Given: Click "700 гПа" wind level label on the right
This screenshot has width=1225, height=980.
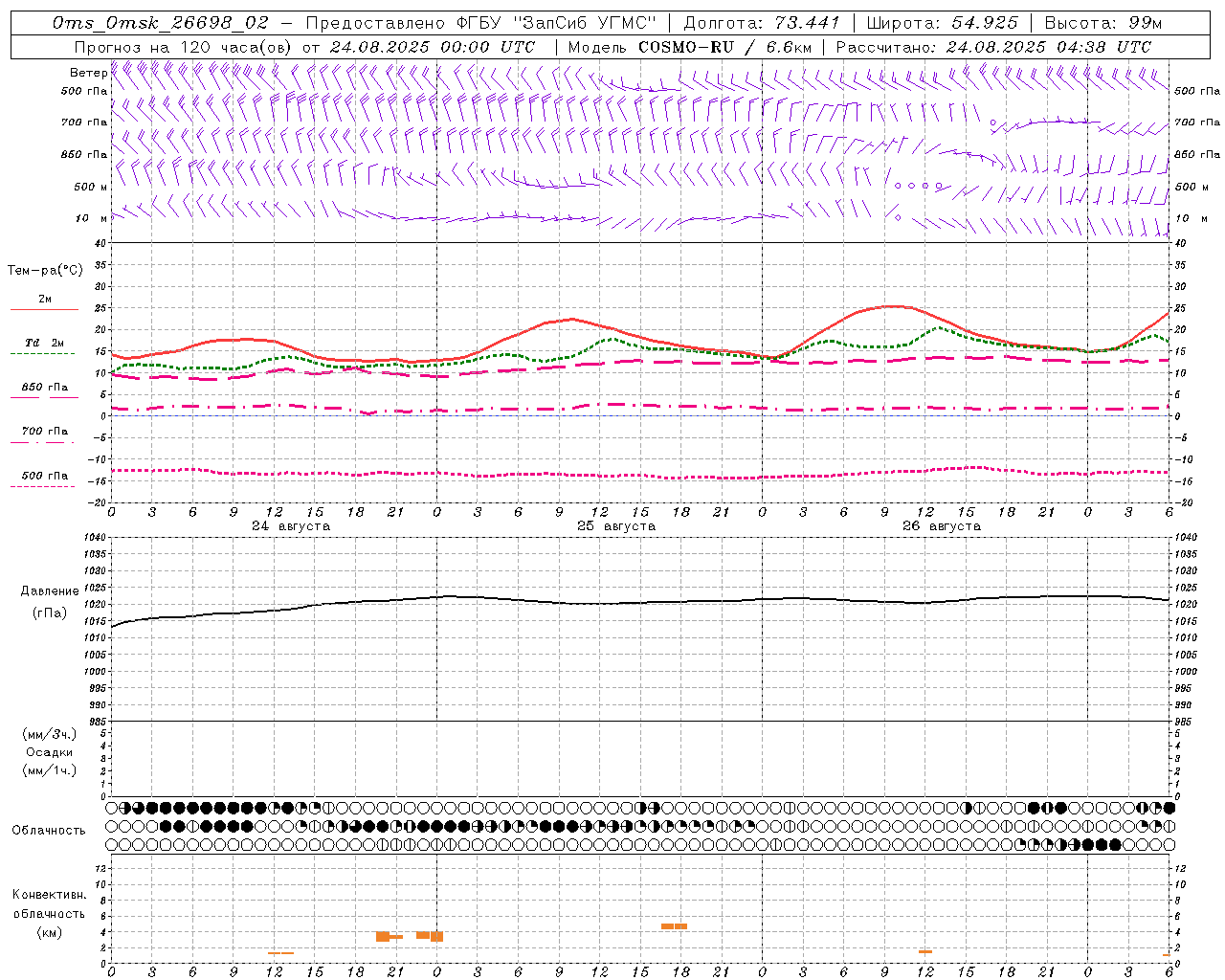Looking at the screenshot, I should coord(1197,122).
